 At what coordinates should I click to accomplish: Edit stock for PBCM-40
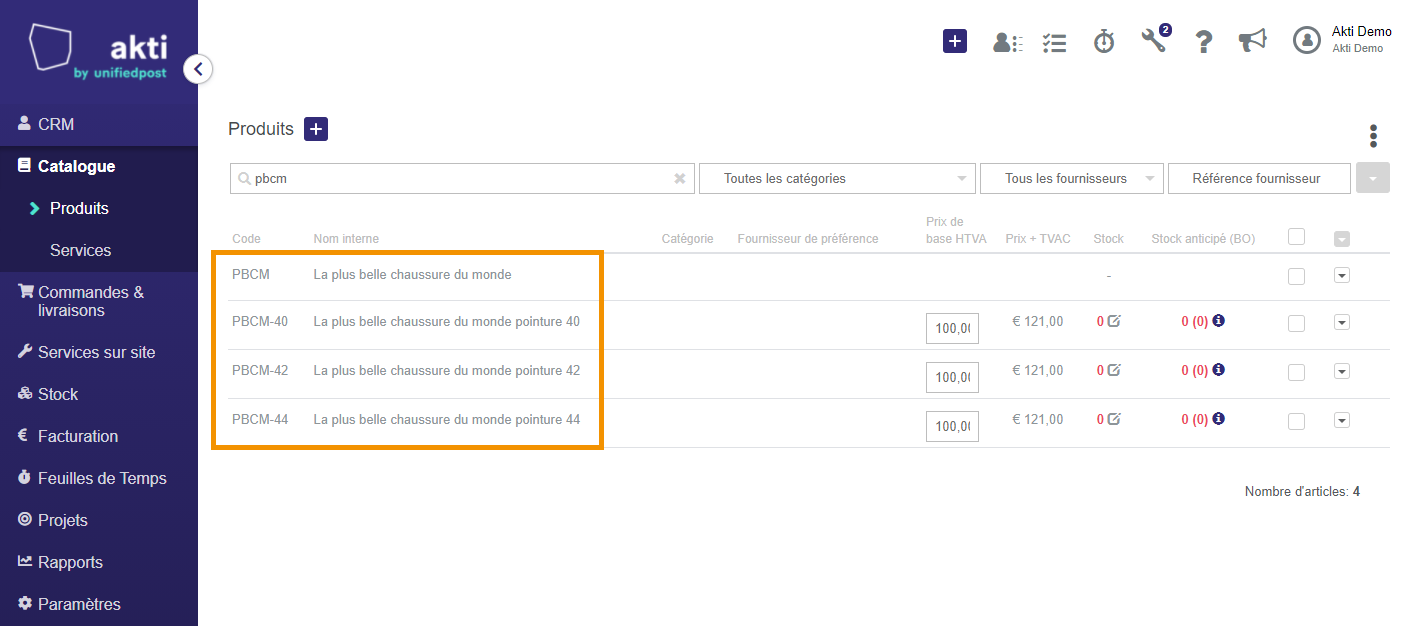[1115, 321]
